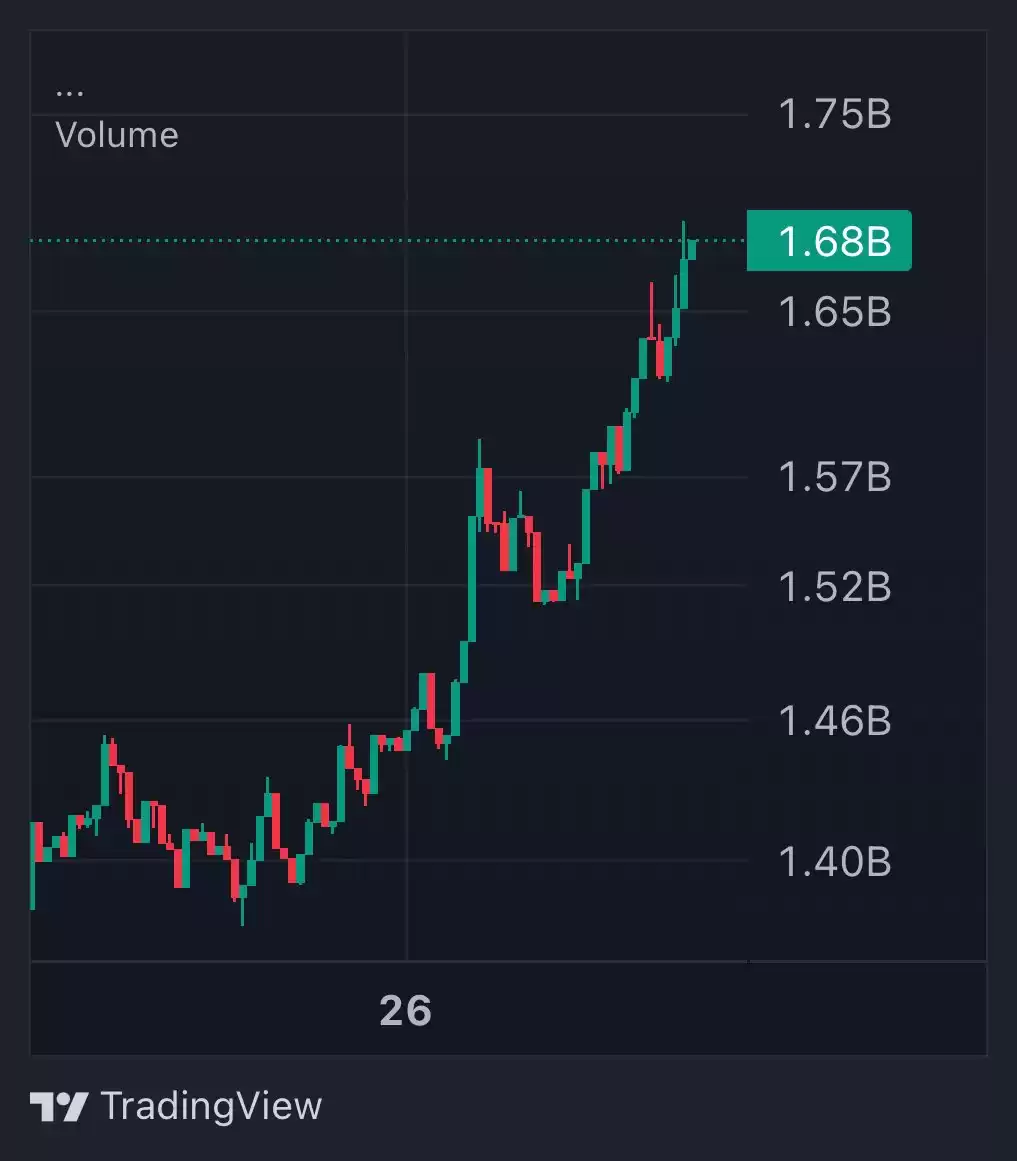Click the 1.65B price axis label
This screenshot has width=1017, height=1161.
835,312
